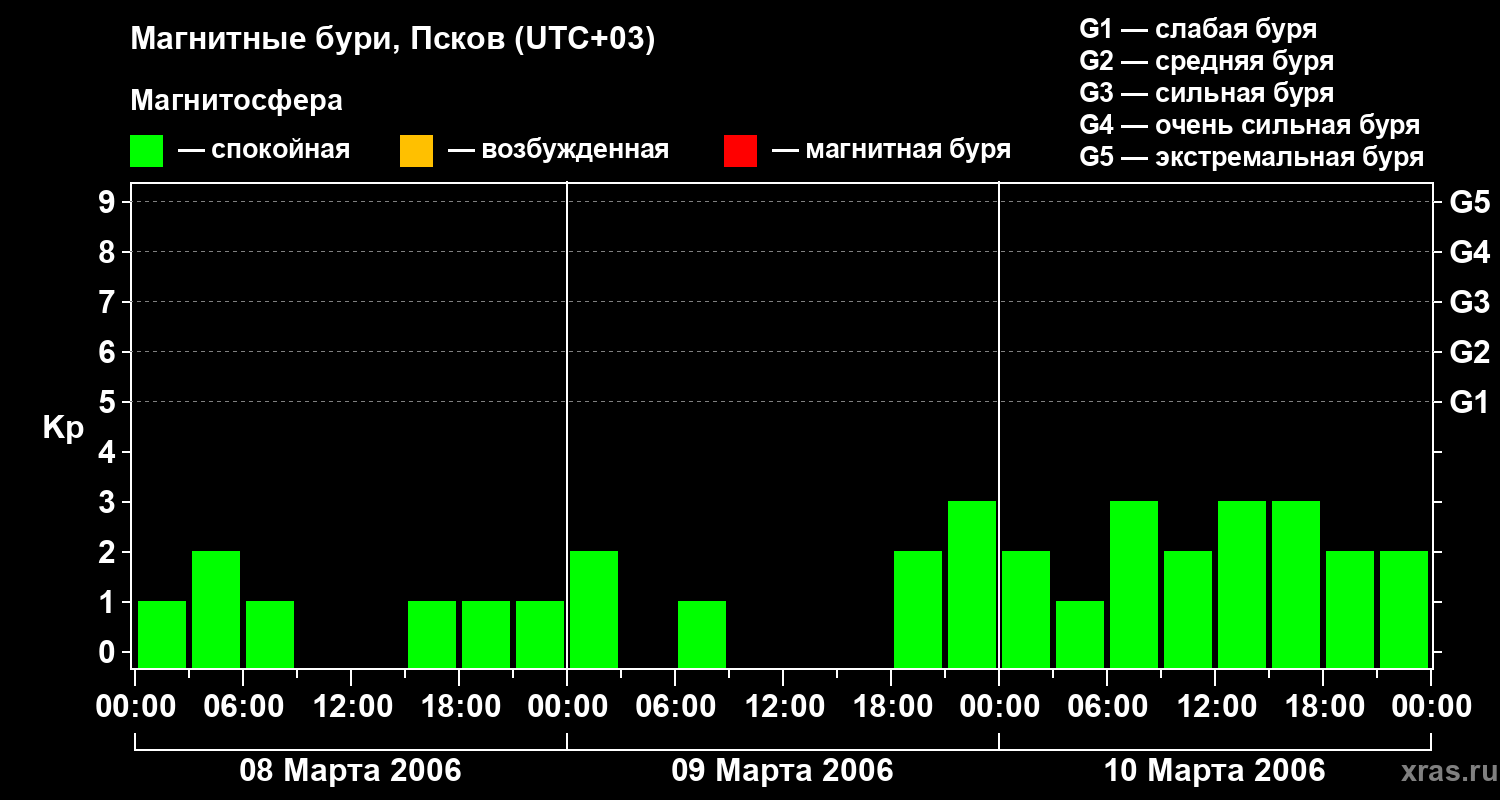
Task: Select the 'G2 — средняя буря' description line
Action: tap(1206, 61)
